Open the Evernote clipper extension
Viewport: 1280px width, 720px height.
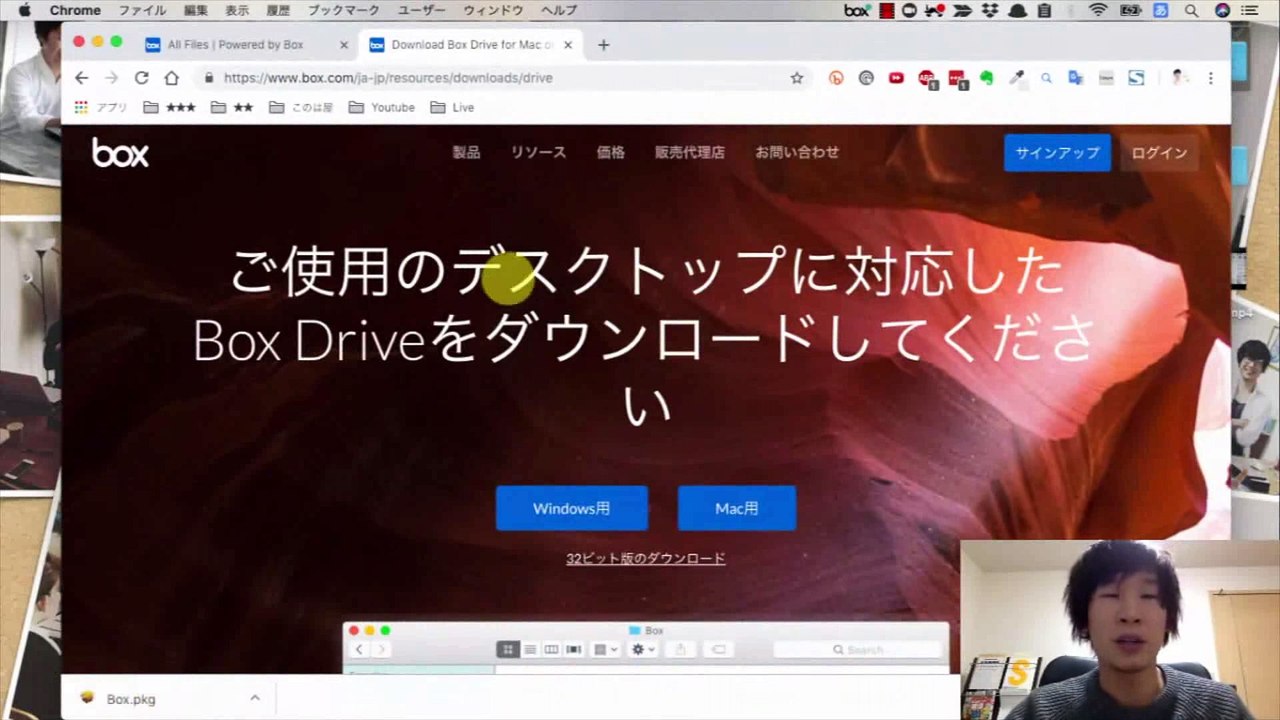pos(986,78)
